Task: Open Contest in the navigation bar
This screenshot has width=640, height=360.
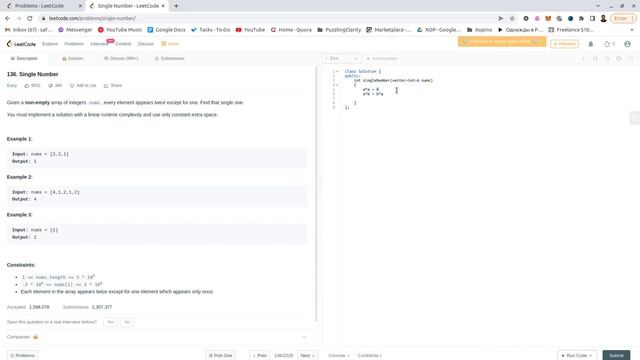Action: 123,44
